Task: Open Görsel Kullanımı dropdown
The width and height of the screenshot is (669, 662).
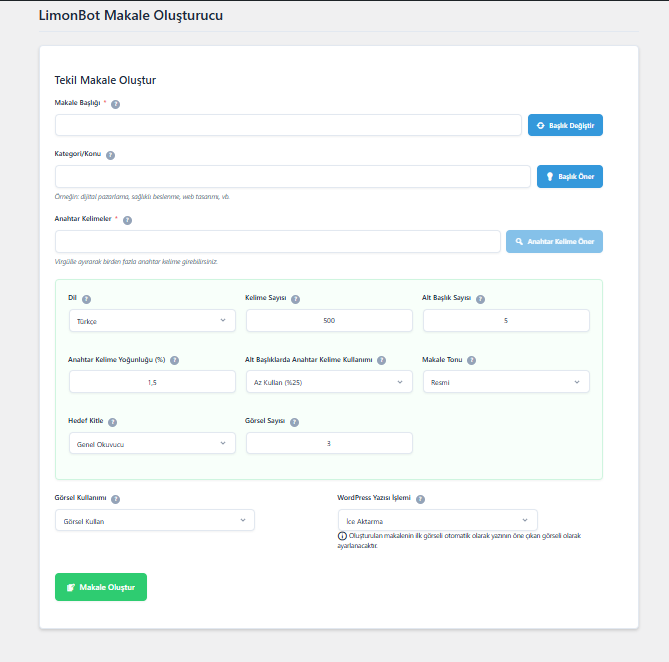Action: tap(155, 520)
